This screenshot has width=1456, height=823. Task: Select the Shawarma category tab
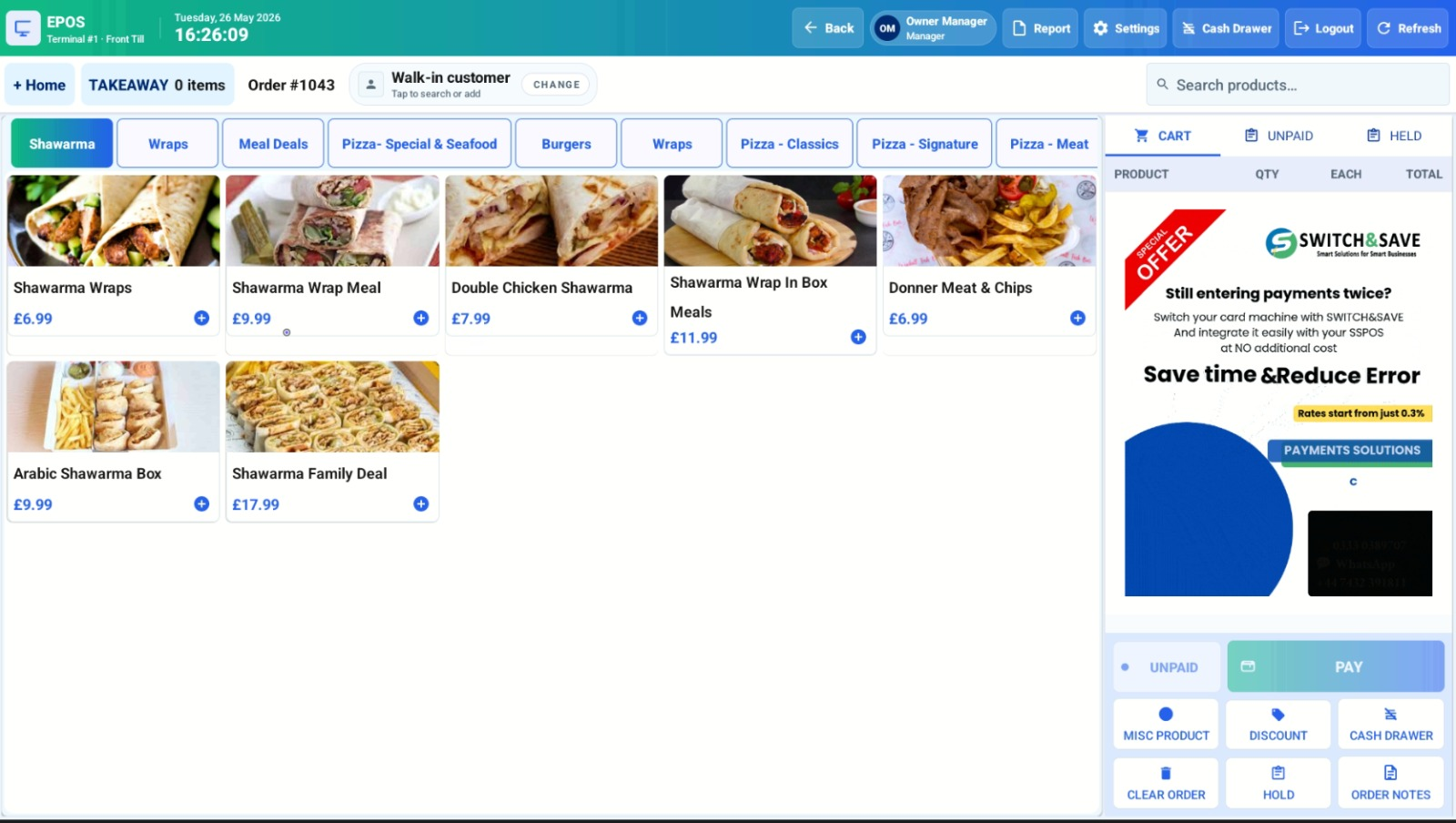(x=62, y=144)
